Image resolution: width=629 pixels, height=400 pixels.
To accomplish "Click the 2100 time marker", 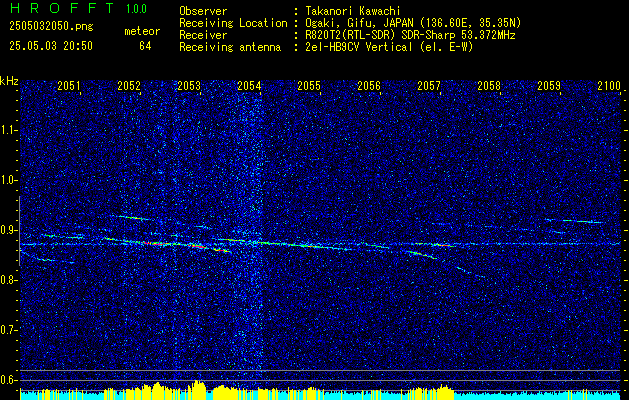I will coord(609,85).
